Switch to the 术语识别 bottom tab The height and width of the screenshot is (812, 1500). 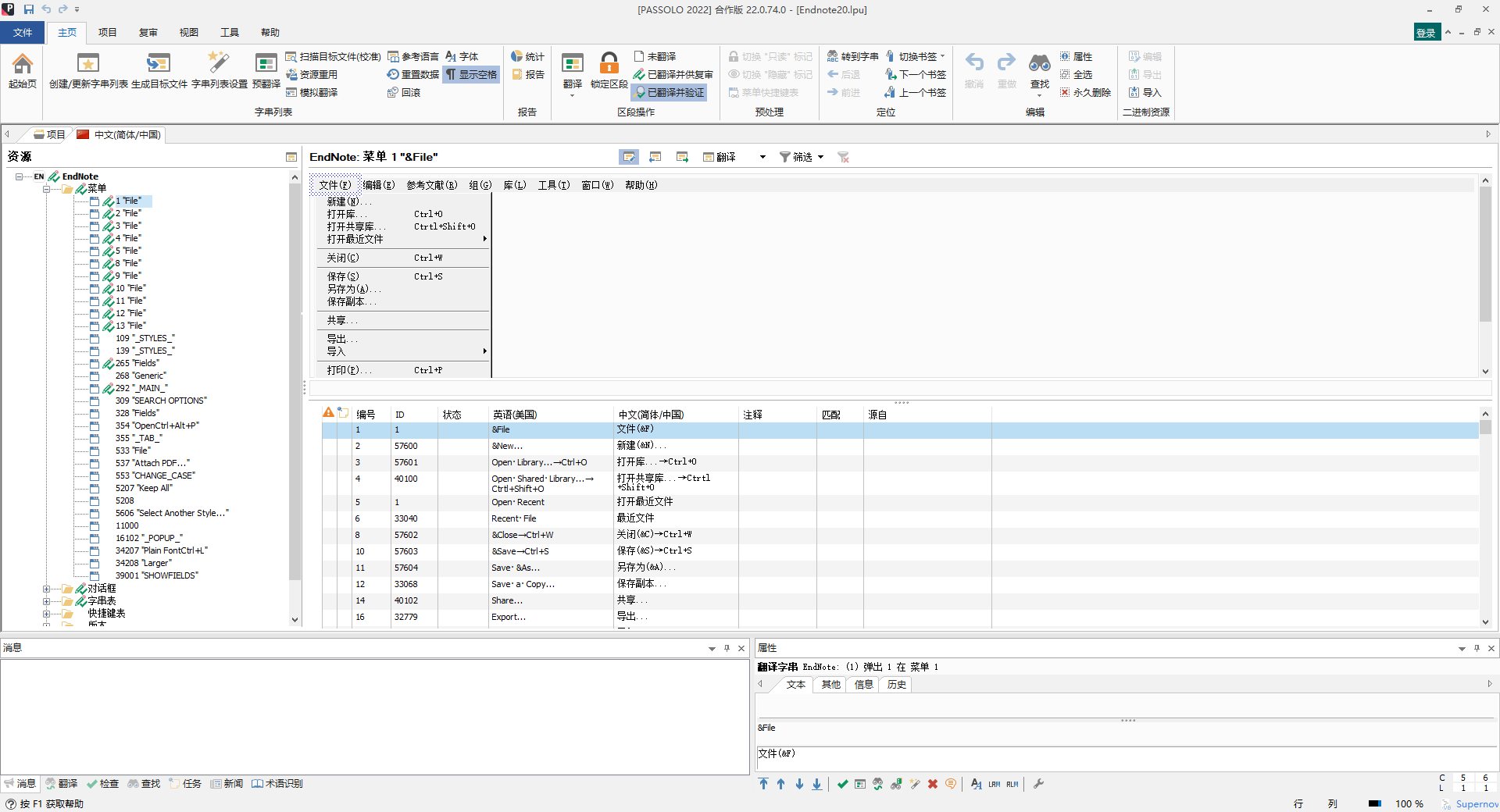click(277, 783)
